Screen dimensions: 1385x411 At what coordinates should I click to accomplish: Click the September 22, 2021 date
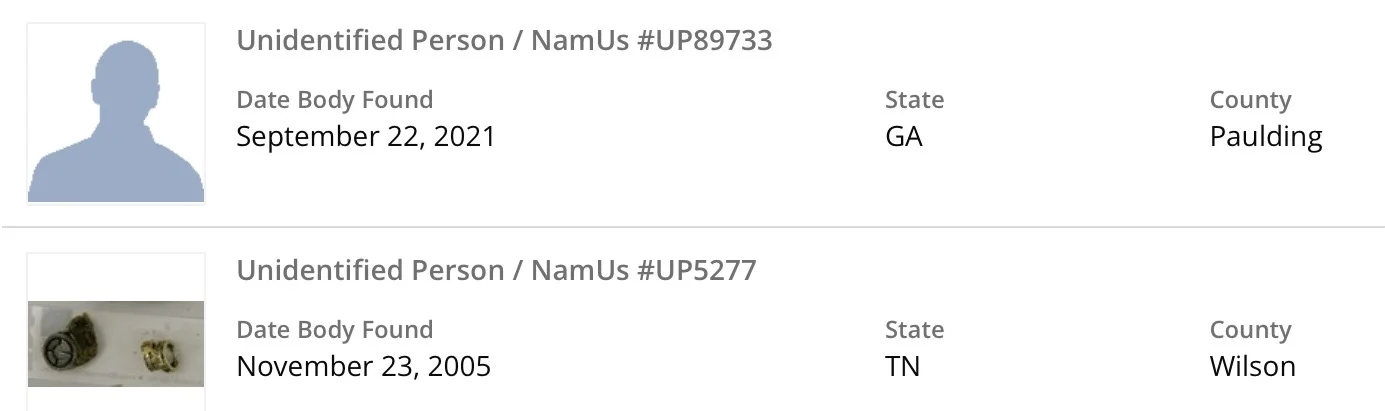[x=366, y=136]
